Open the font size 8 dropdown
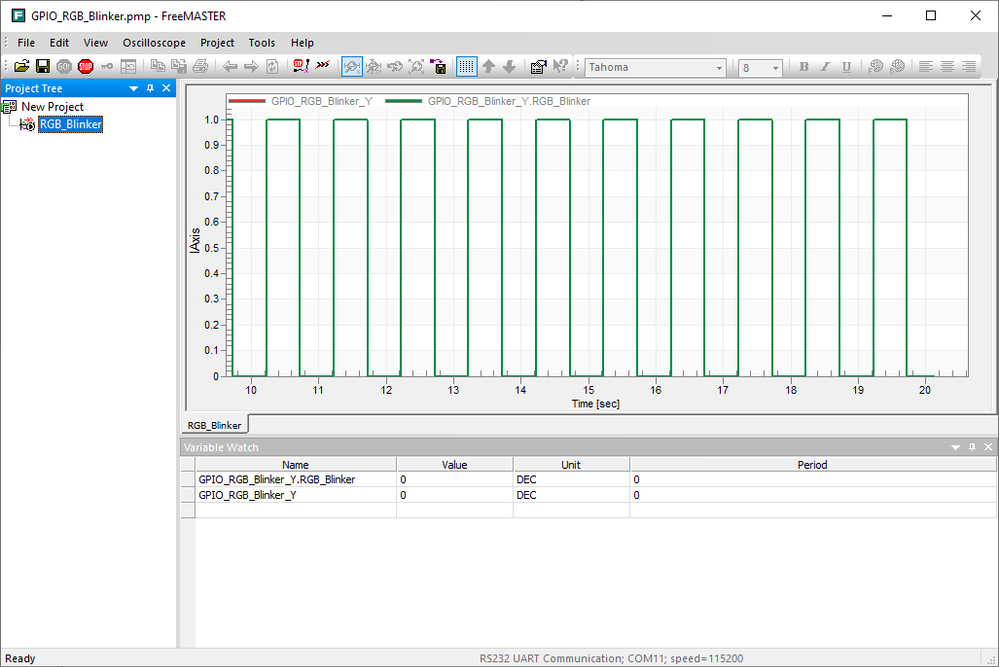Screen dimensions: 999x667 click(x=775, y=68)
